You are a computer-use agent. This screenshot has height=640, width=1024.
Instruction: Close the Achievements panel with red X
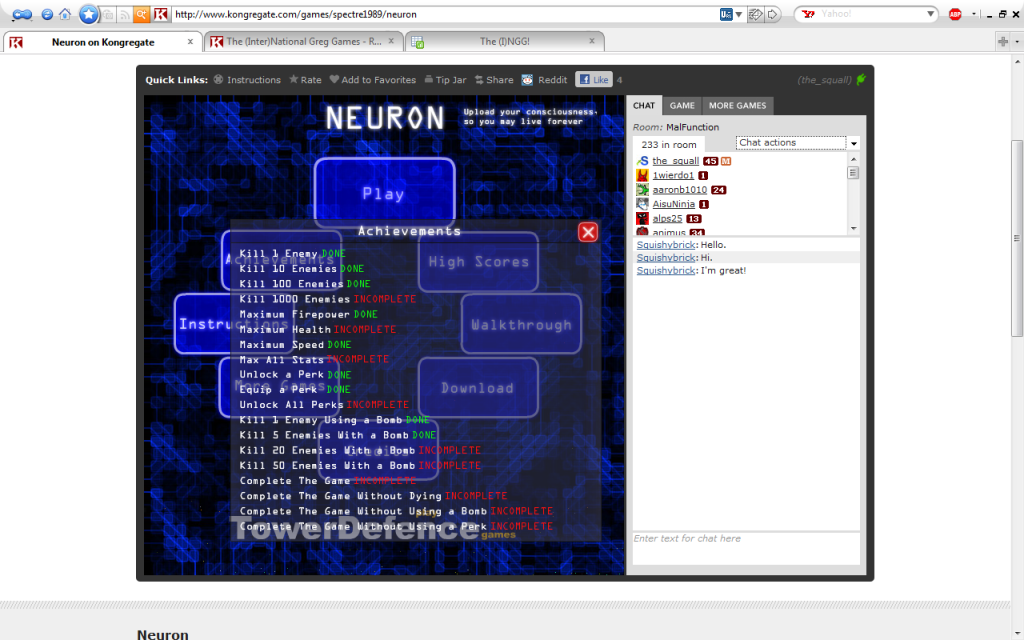[588, 232]
